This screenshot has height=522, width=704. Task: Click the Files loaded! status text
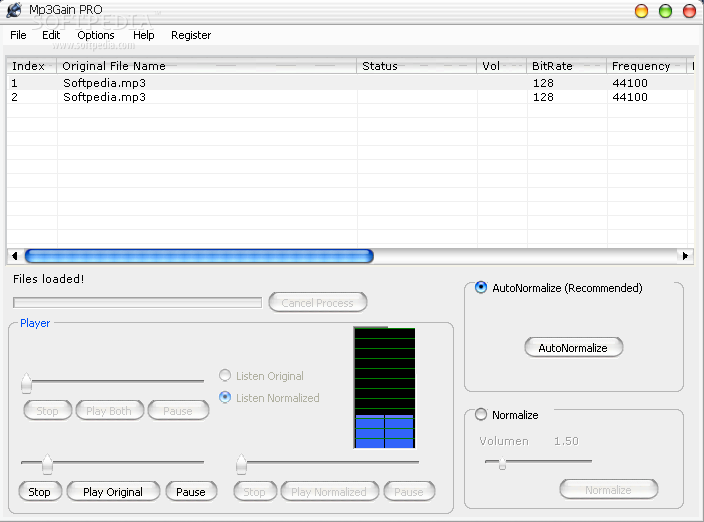pyautogui.click(x=48, y=279)
